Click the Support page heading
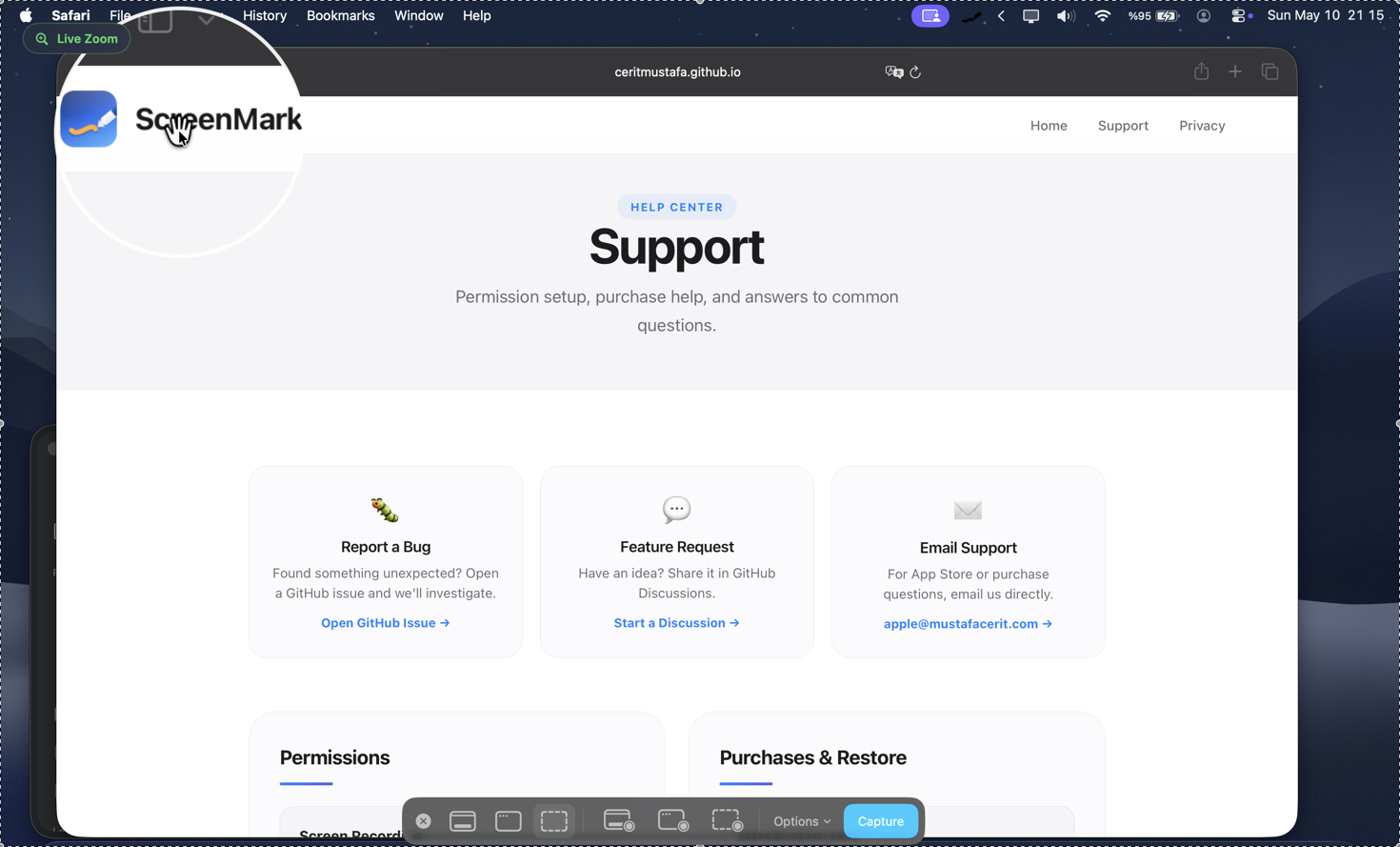This screenshot has height=847, width=1400. pyautogui.click(x=677, y=247)
